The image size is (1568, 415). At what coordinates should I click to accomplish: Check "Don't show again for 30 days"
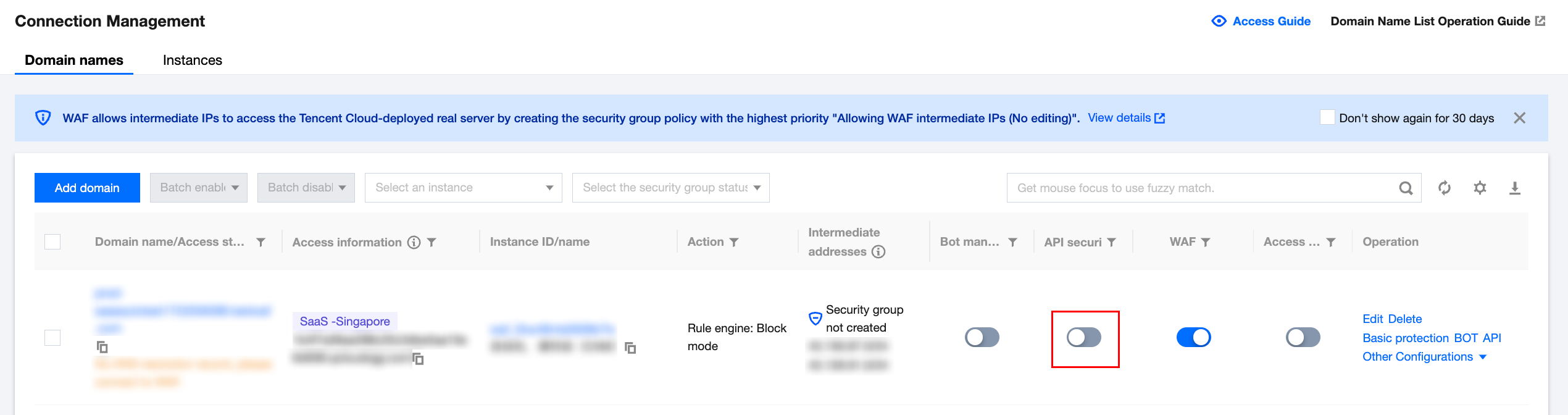(x=1327, y=117)
